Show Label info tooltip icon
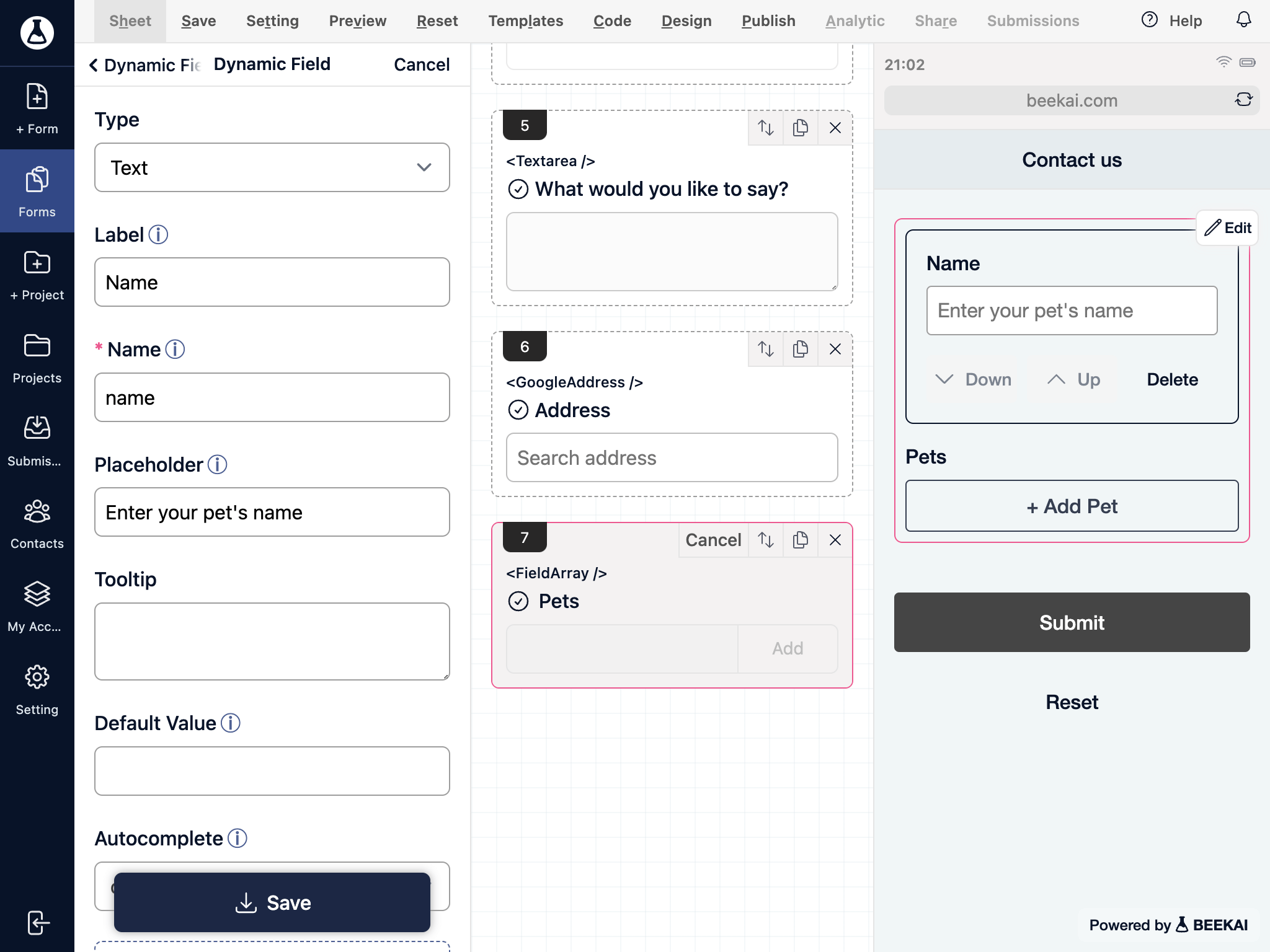 point(158,235)
